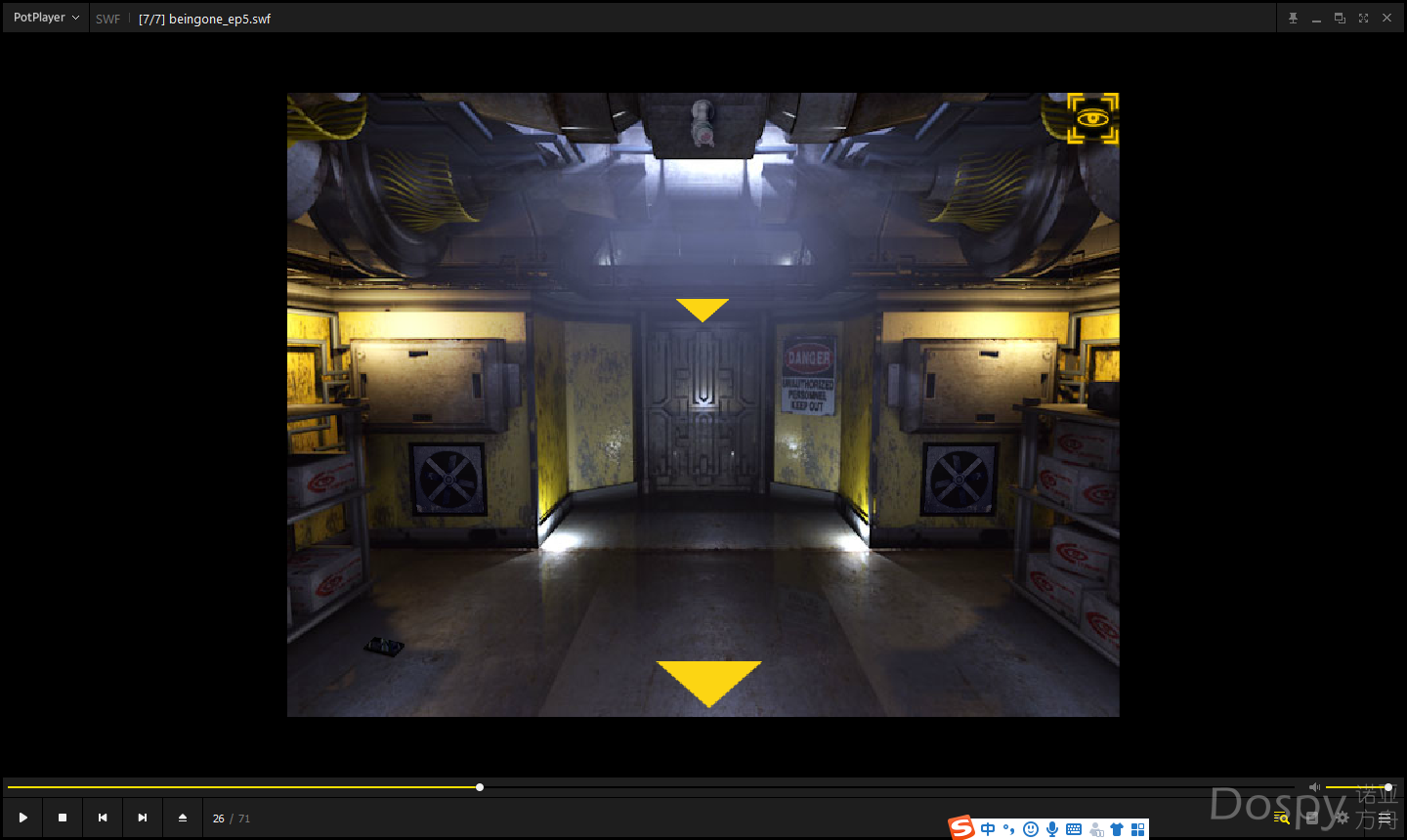Switch Sogou Chinese/English mode
Image resolution: width=1407 pixels, height=840 pixels.
pyautogui.click(x=988, y=829)
